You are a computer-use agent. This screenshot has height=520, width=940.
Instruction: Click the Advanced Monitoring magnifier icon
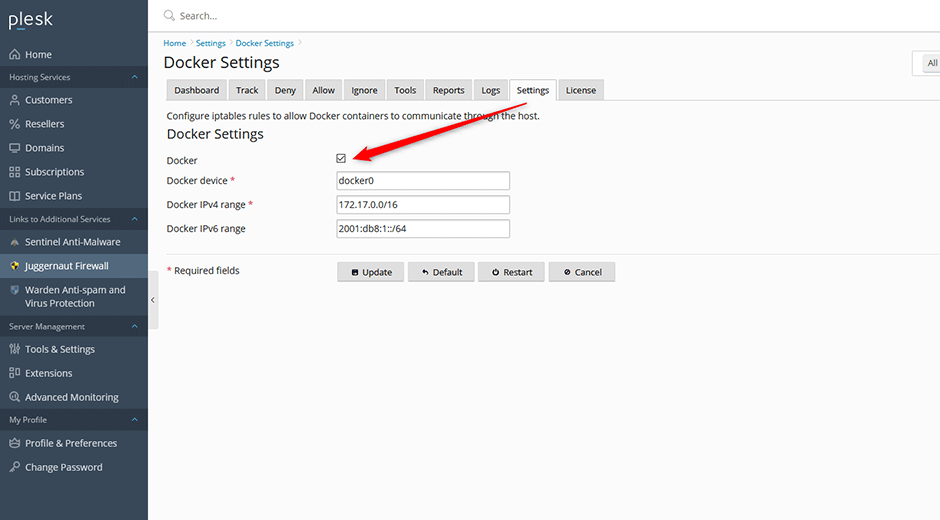click(x=14, y=397)
